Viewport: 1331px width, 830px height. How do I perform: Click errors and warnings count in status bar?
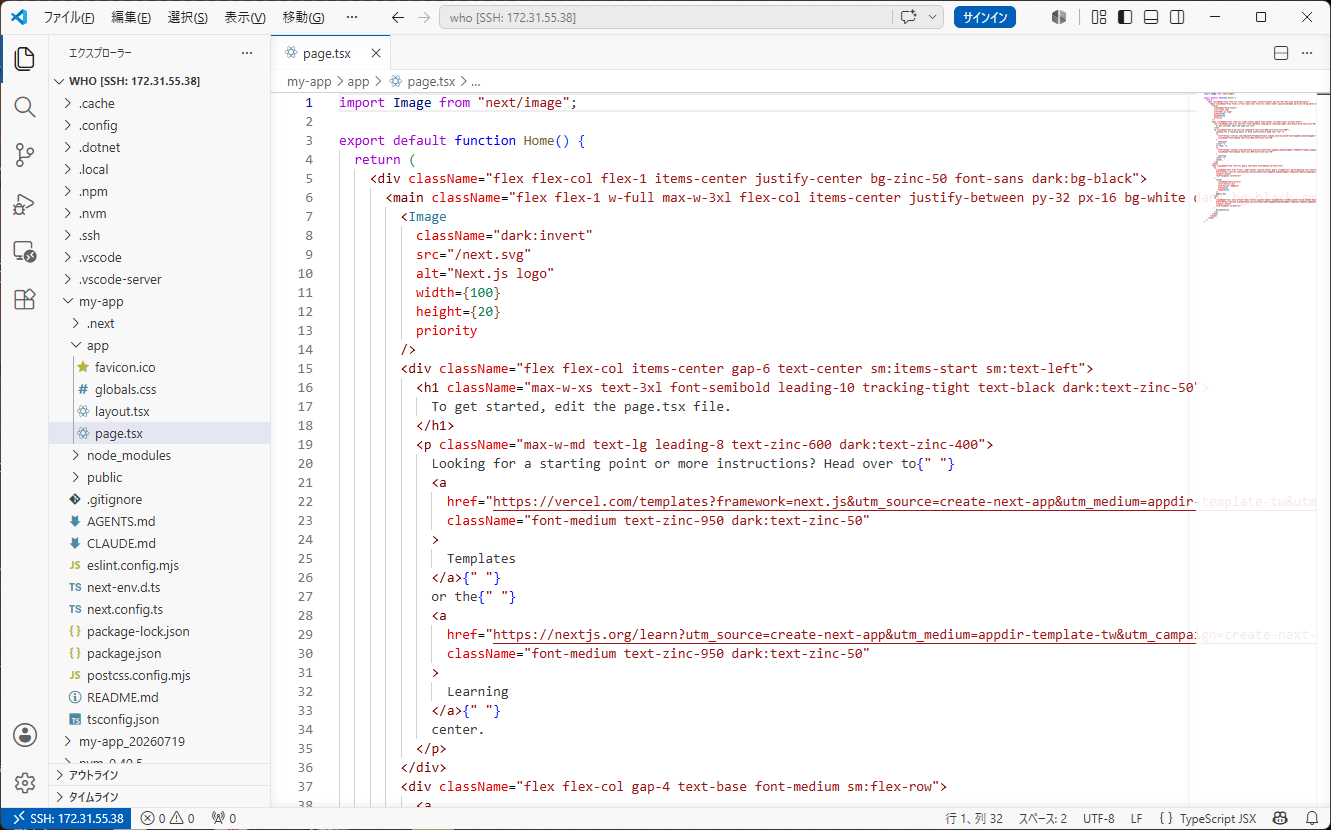point(168,818)
